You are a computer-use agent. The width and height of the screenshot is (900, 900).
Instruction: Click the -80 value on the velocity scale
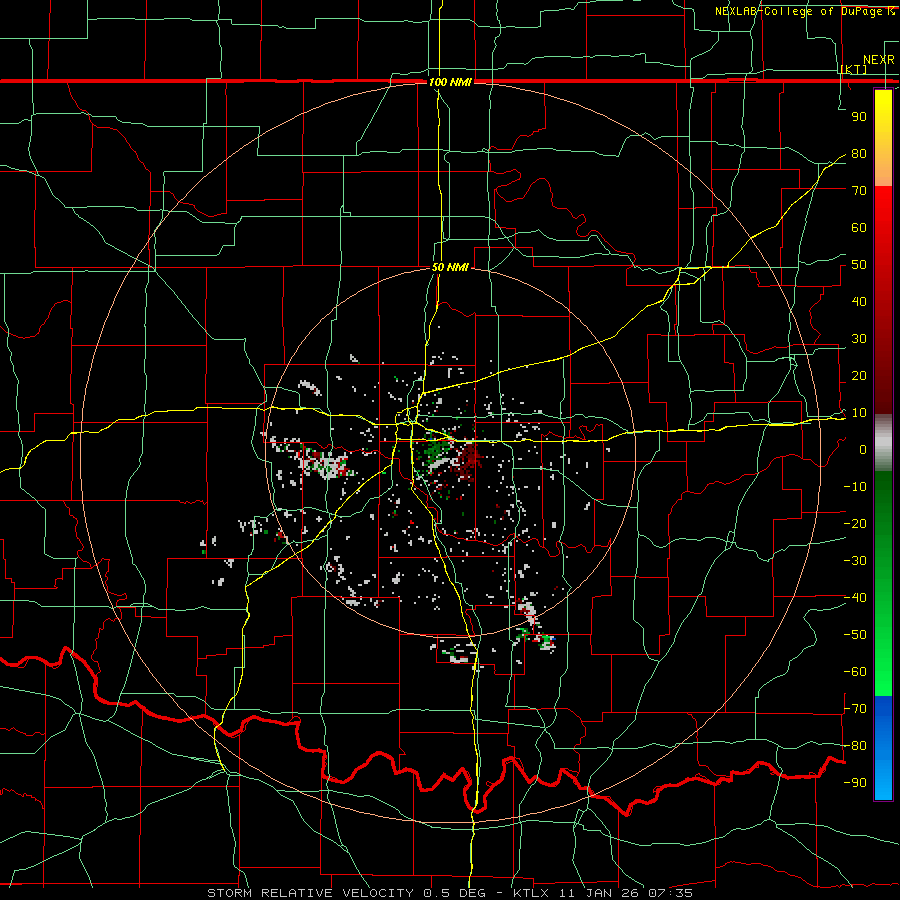click(855, 746)
